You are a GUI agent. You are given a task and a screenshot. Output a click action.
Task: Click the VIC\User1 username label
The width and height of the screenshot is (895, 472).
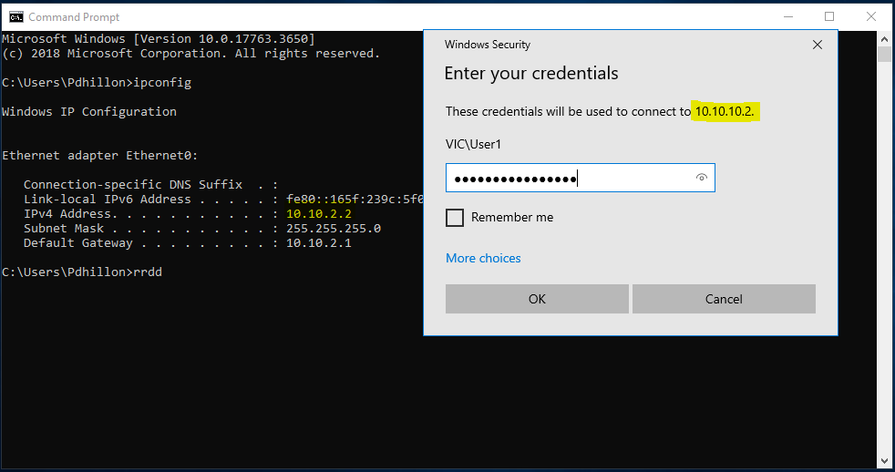(473, 144)
